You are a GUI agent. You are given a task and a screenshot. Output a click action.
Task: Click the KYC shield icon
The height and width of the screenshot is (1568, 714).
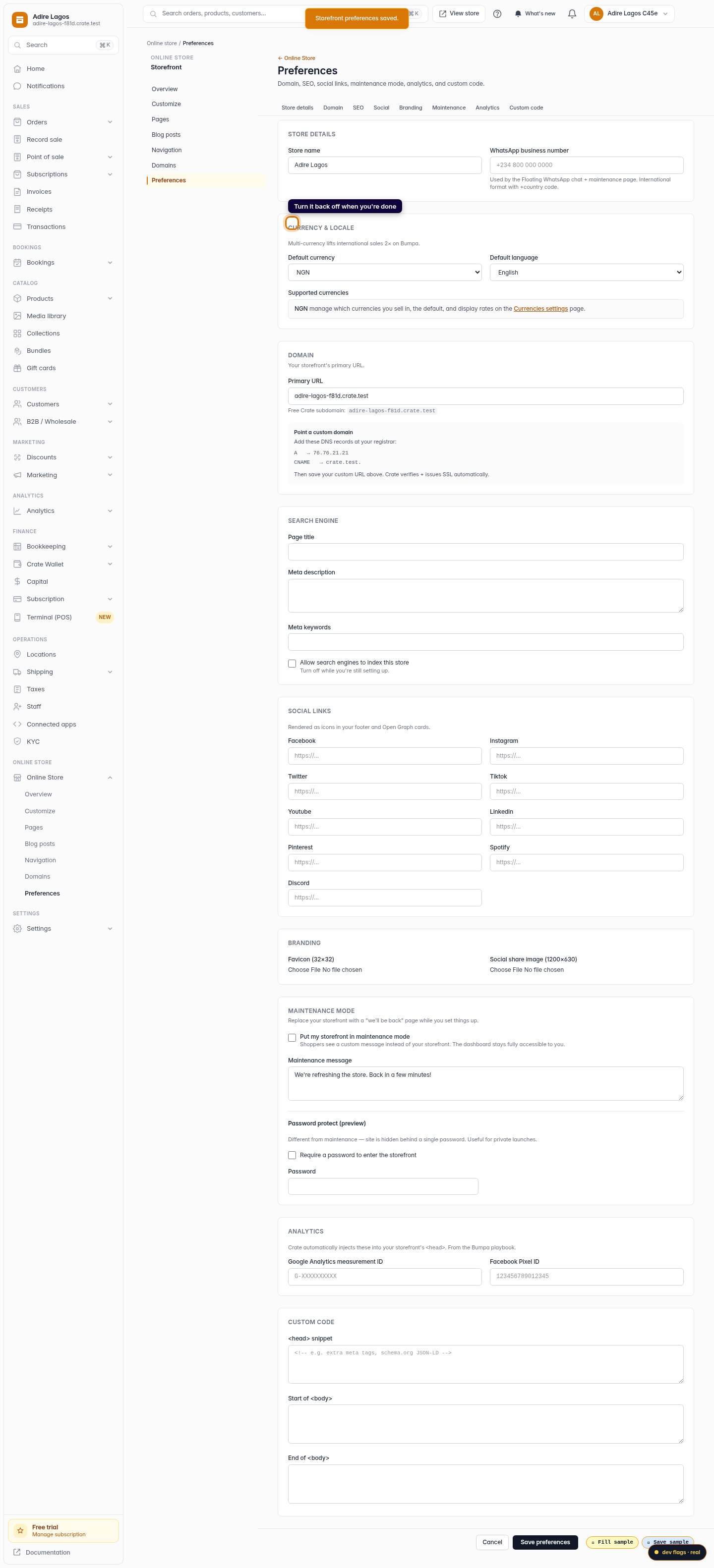coord(17,741)
